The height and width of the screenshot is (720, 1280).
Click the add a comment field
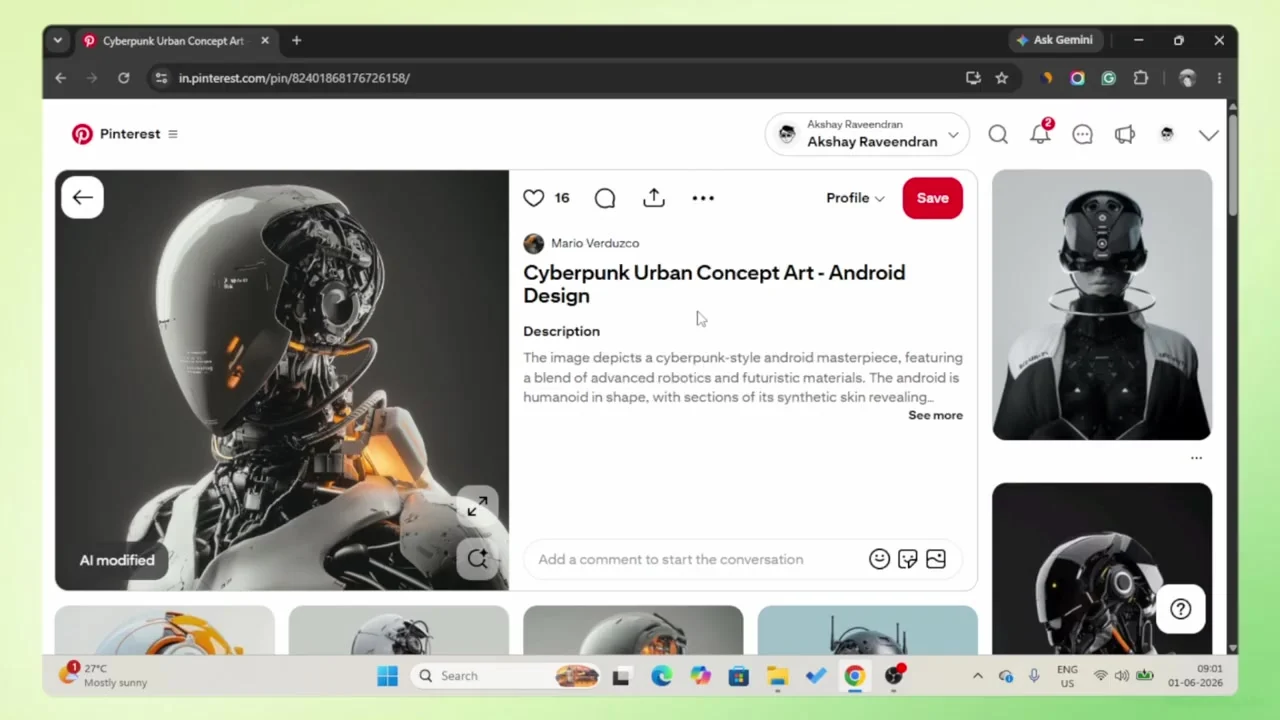(x=671, y=559)
